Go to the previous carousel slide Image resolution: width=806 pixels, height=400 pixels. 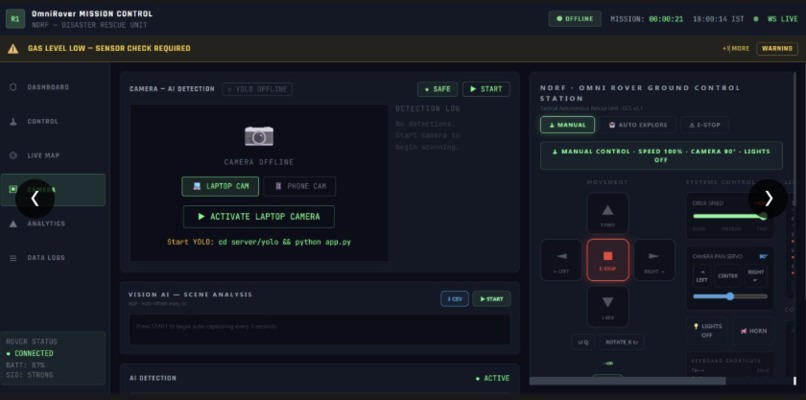[35, 198]
